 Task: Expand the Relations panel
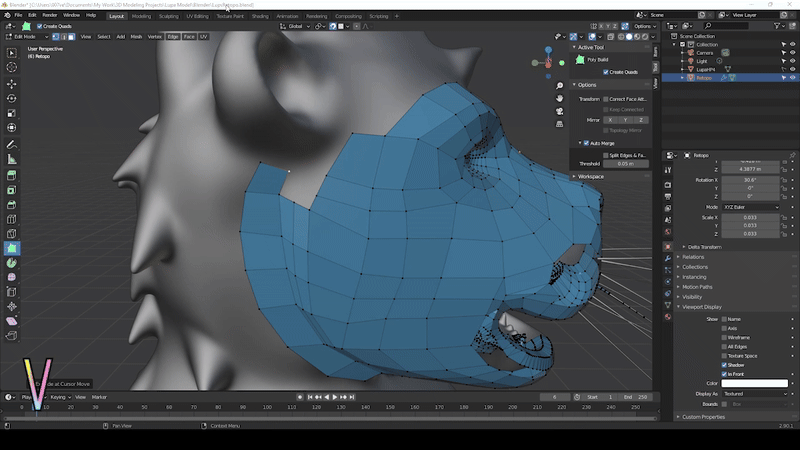tap(692, 257)
